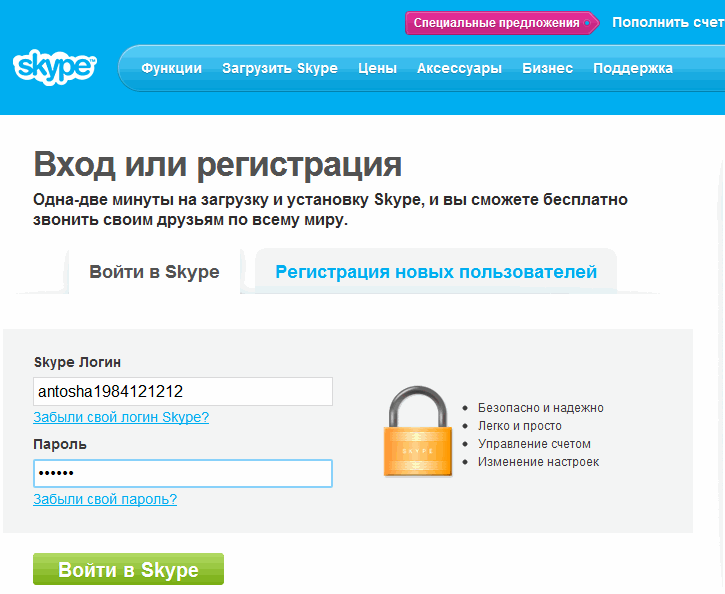Switch to Регистрация новых пользователей tab
725x594 pixels.
click(436, 272)
